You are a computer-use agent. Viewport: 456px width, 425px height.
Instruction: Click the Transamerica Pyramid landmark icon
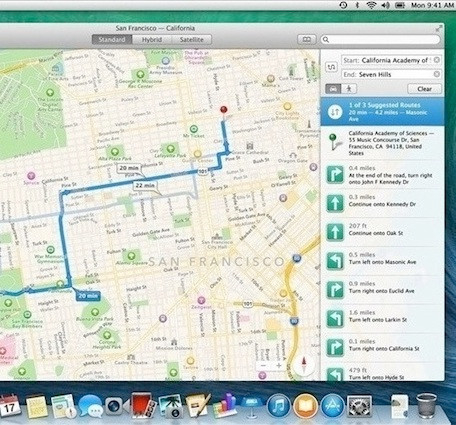click(x=309, y=124)
